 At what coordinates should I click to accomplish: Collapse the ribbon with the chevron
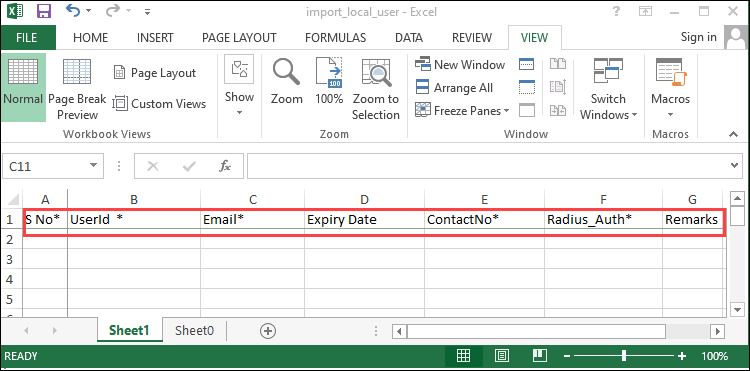[734, 135]
